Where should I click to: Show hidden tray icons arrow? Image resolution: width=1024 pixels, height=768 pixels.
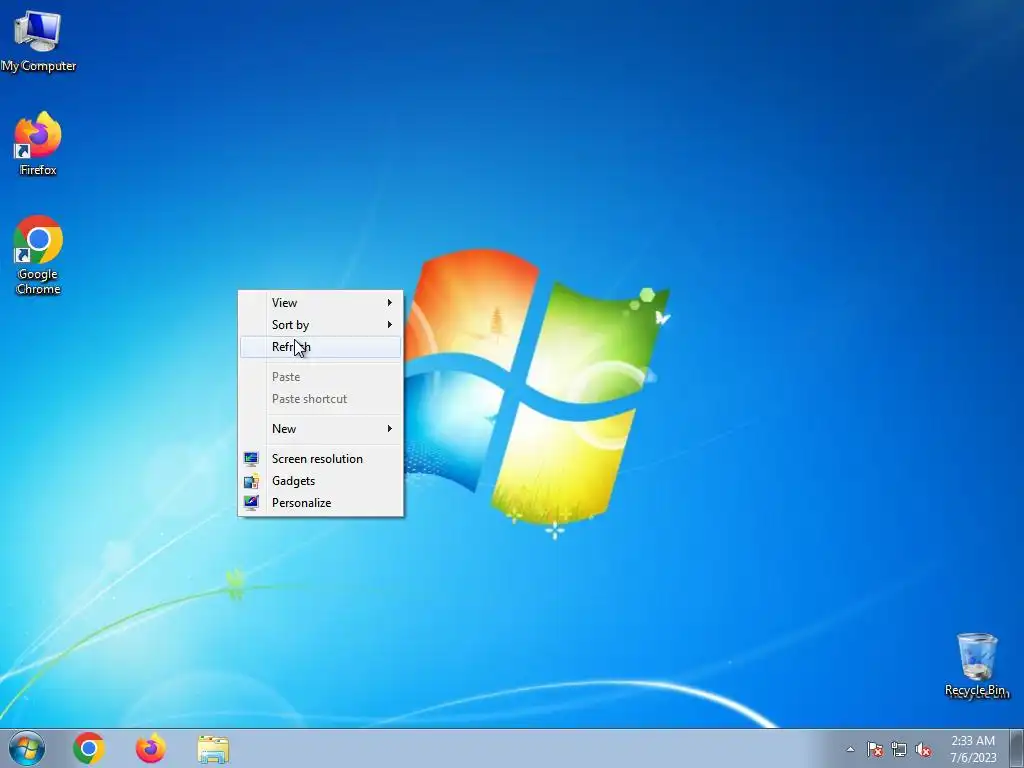850,749
